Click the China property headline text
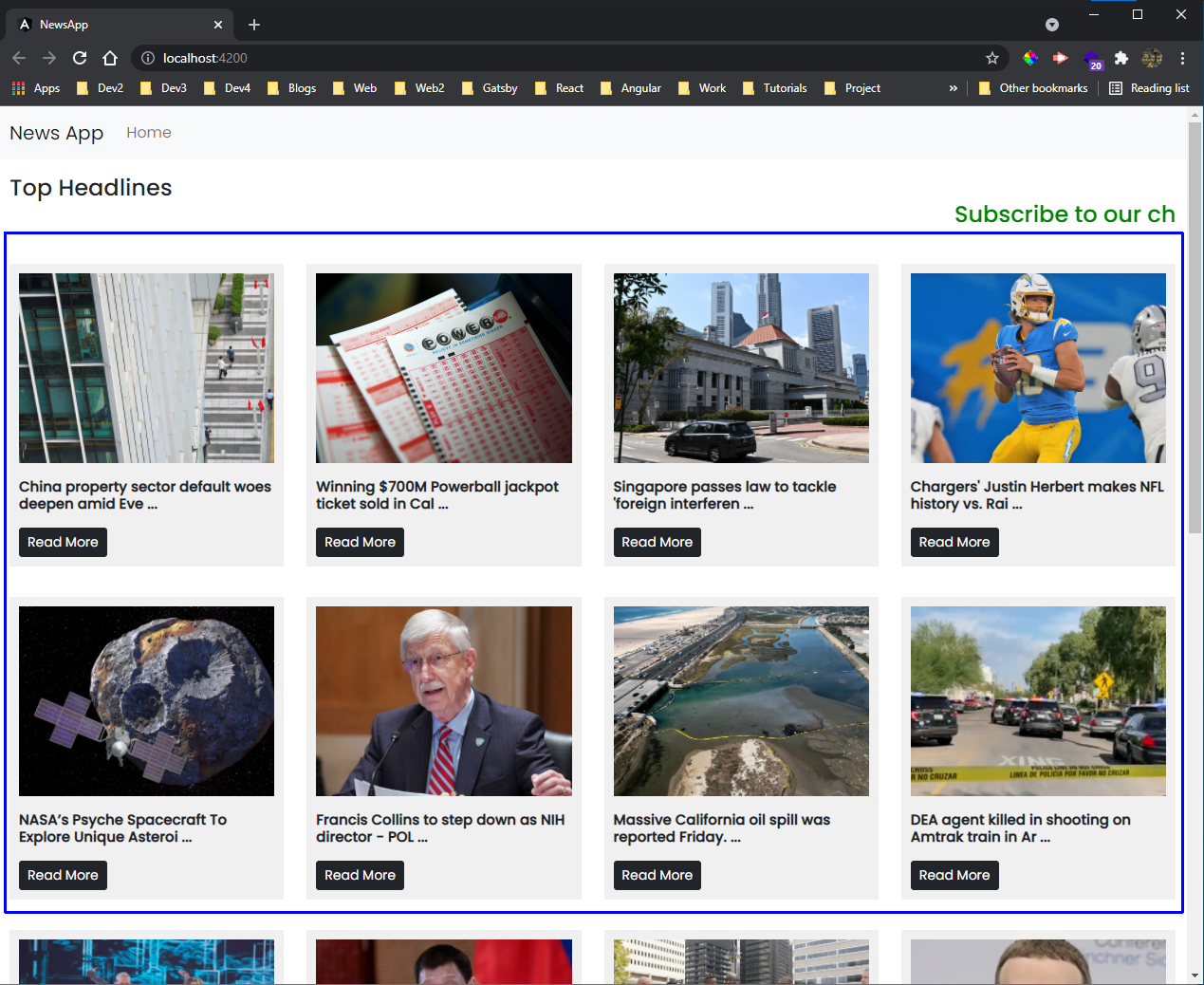The height and width of the screenshot is (985, 1204). click(x=145, y=495)
